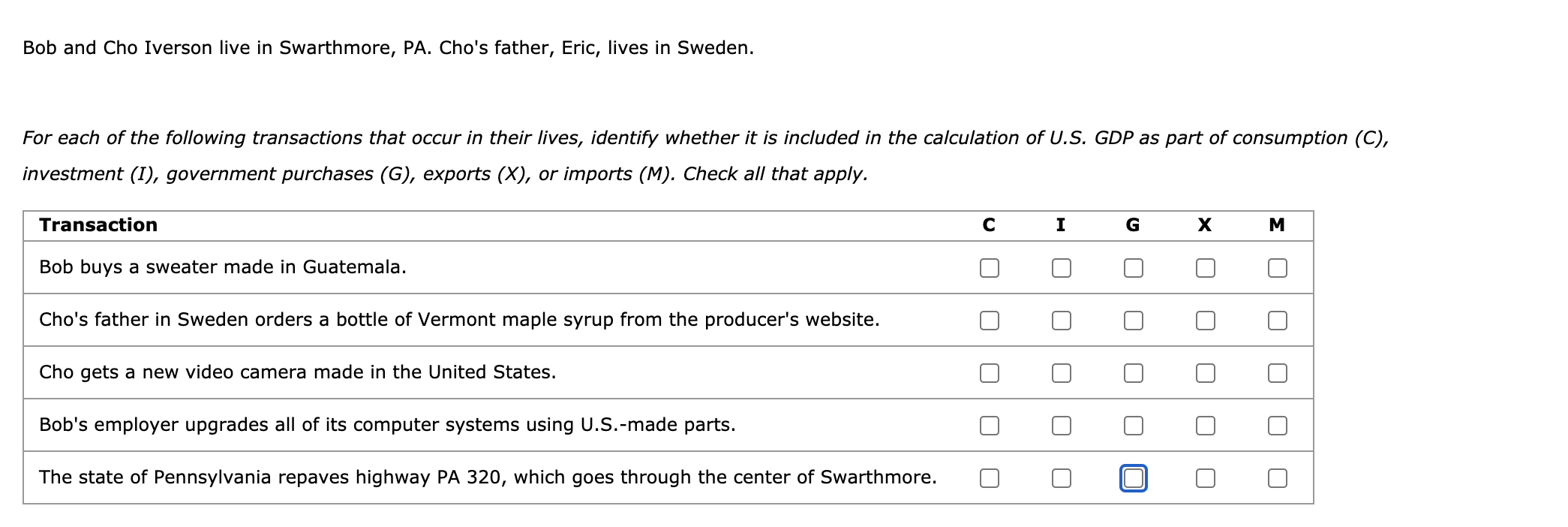This screenshot has width=1568, height=527.
Task: Check C for Cho's new video camera
Action: coord(989,373)
